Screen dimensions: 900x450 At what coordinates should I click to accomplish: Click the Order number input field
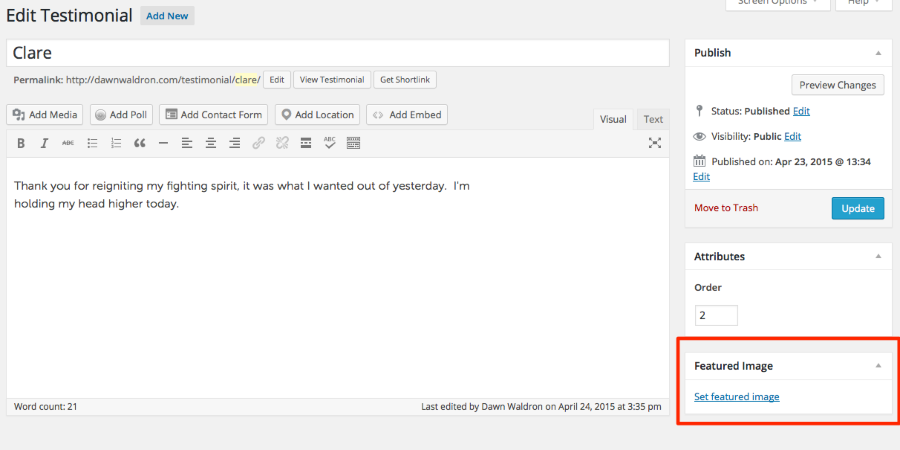pos(716,315)
